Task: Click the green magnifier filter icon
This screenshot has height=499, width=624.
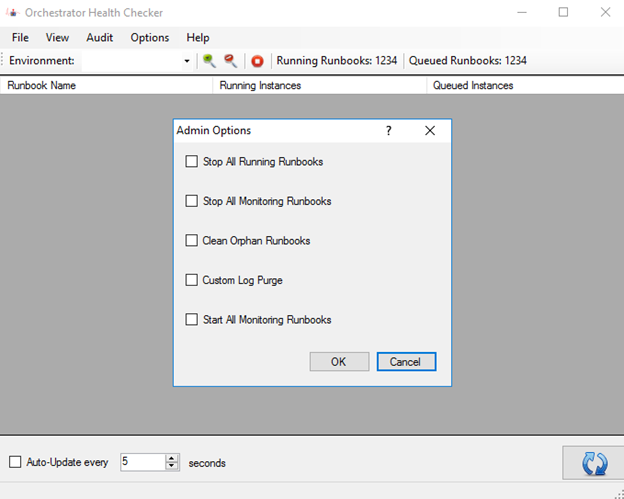Action: click(x=209, y=61)
